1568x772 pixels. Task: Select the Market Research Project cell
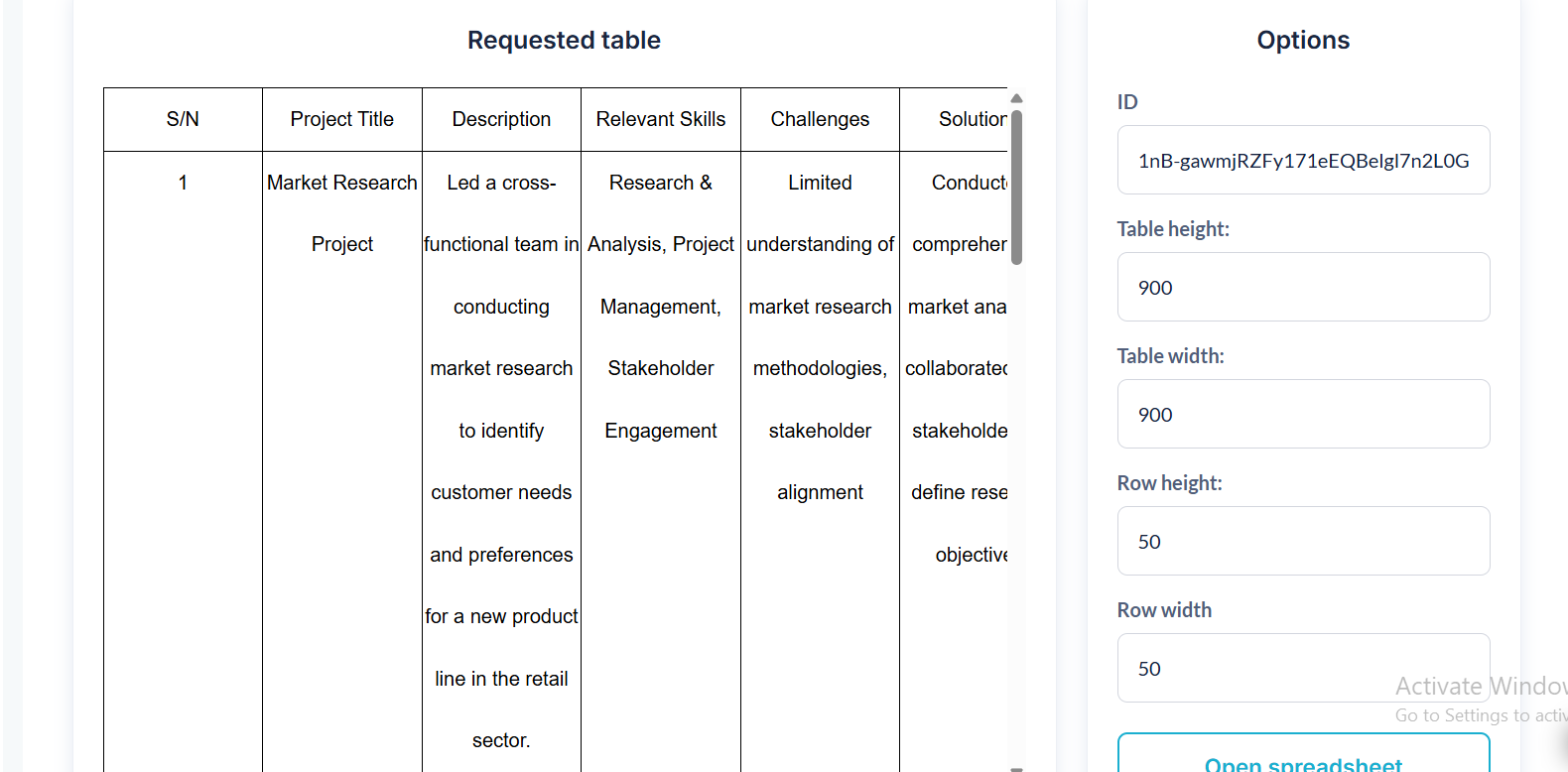click(x=342, y=213)
